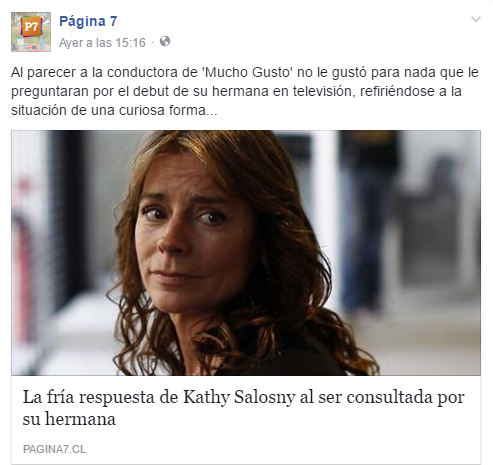The image size is (493, 465).
Task: Open the 'La fría respuesta de Kathy Salosny' headline
Action: point(243,408)
